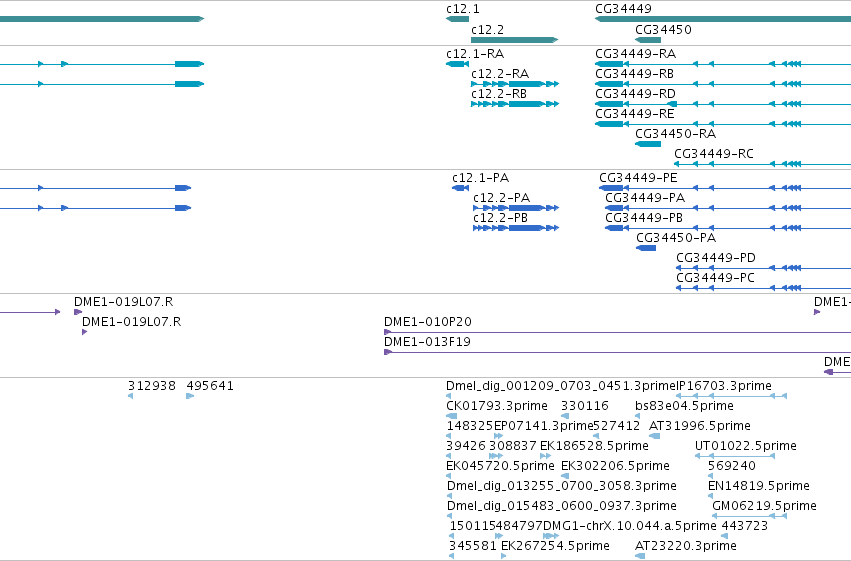
Task: Select the AT23220.3prime EST
Action: pos(686,547)
